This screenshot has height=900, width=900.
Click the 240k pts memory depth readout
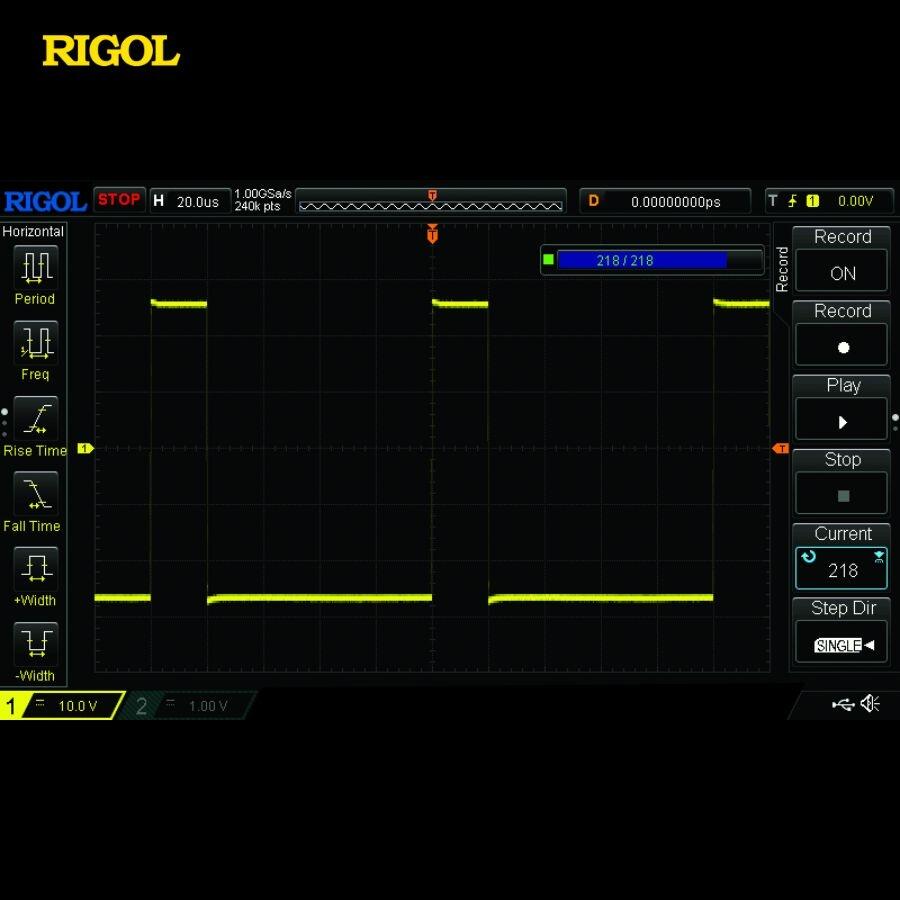click(257, 207)
